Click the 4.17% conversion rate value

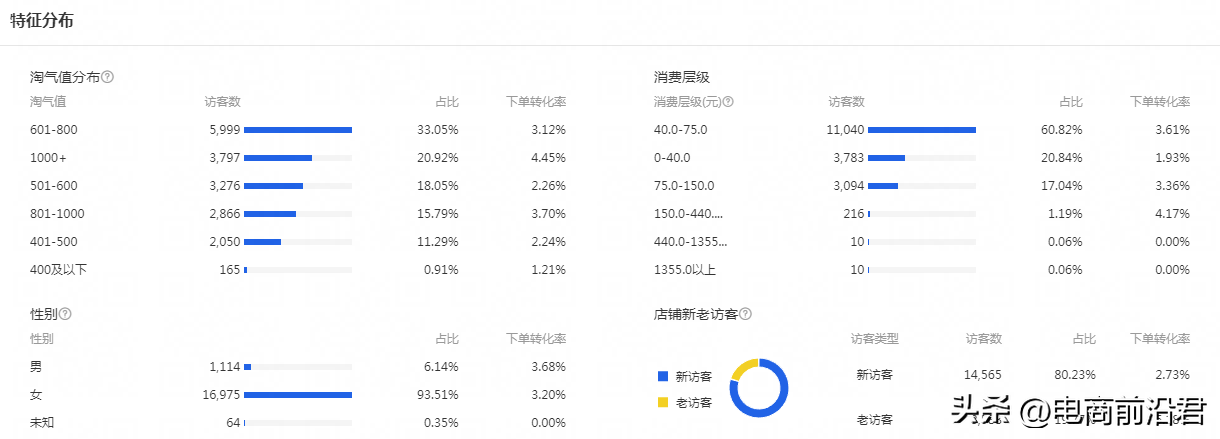(1173, 214)
